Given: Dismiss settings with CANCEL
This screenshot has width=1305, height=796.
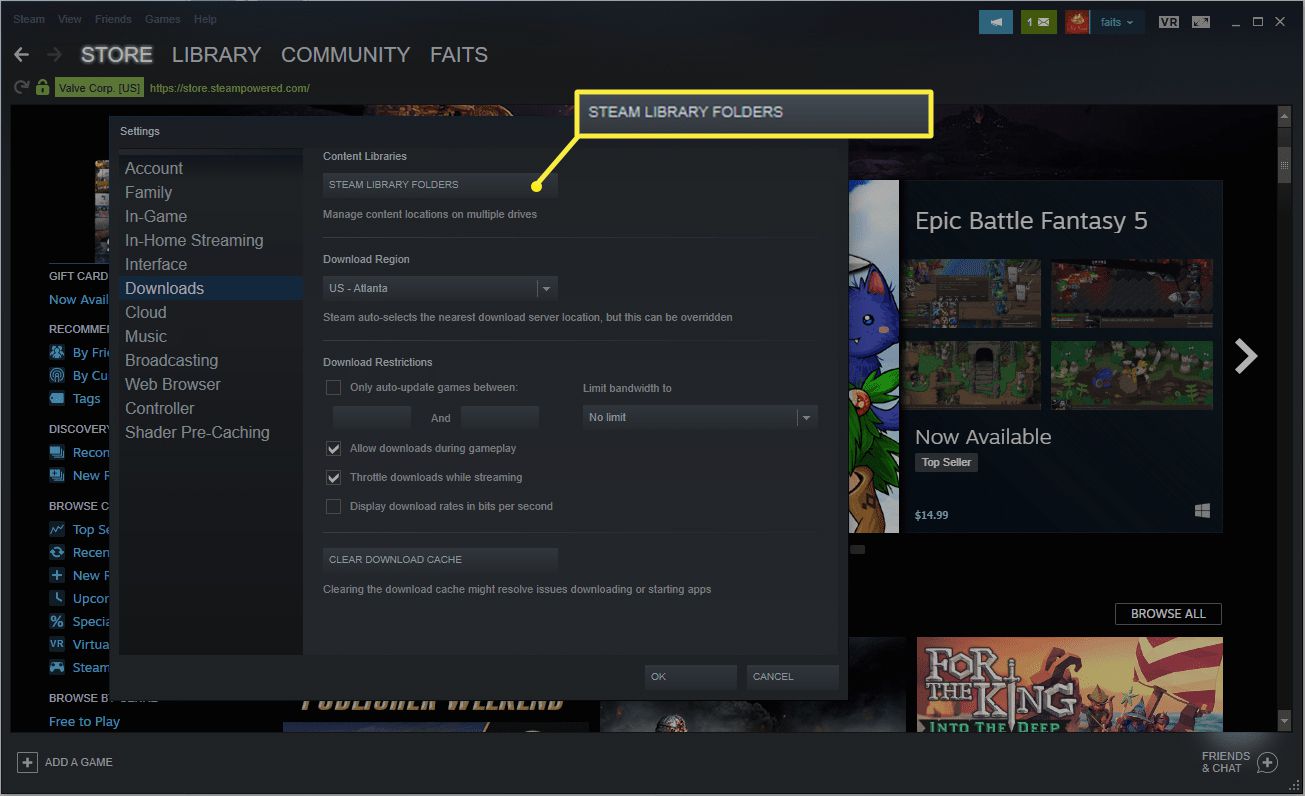Looking at the screenshot, I should [792, 676].
